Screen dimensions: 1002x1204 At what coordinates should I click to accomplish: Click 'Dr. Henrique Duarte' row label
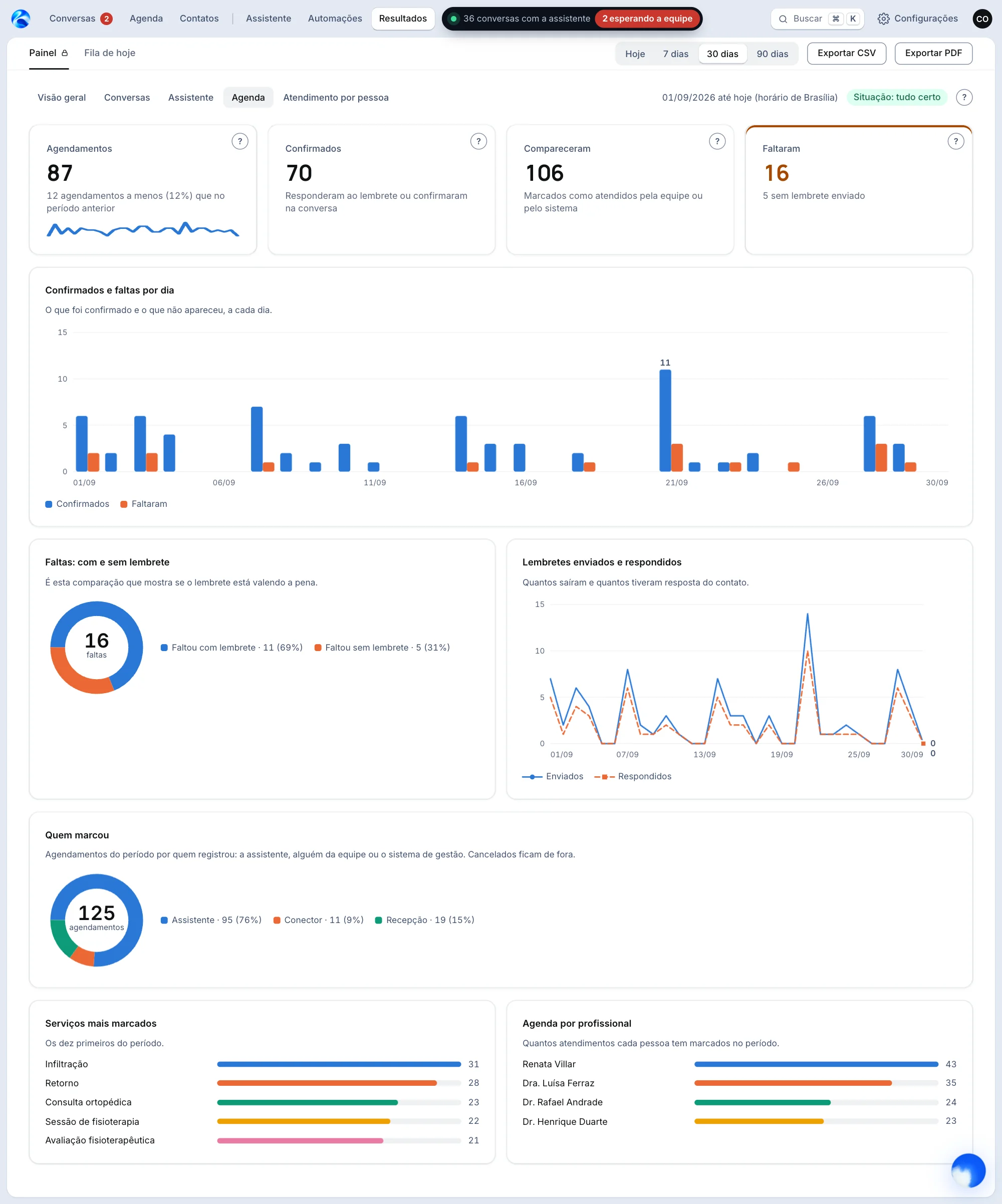pos(565,1121)
